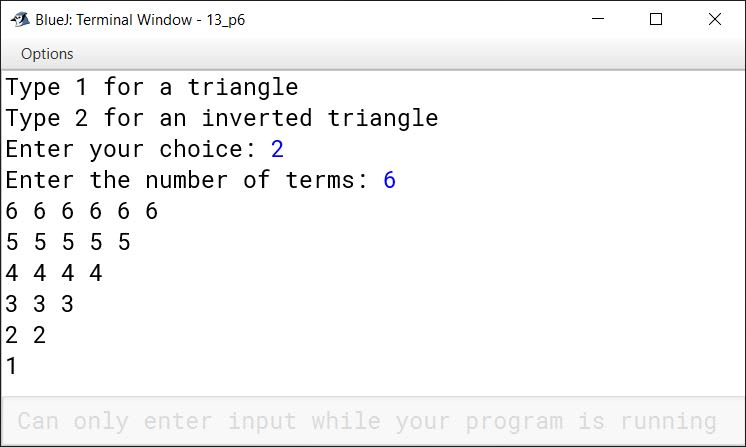Click the output row of threes
This screenshot has width=746, height=447.
click(x=40, y=304)
